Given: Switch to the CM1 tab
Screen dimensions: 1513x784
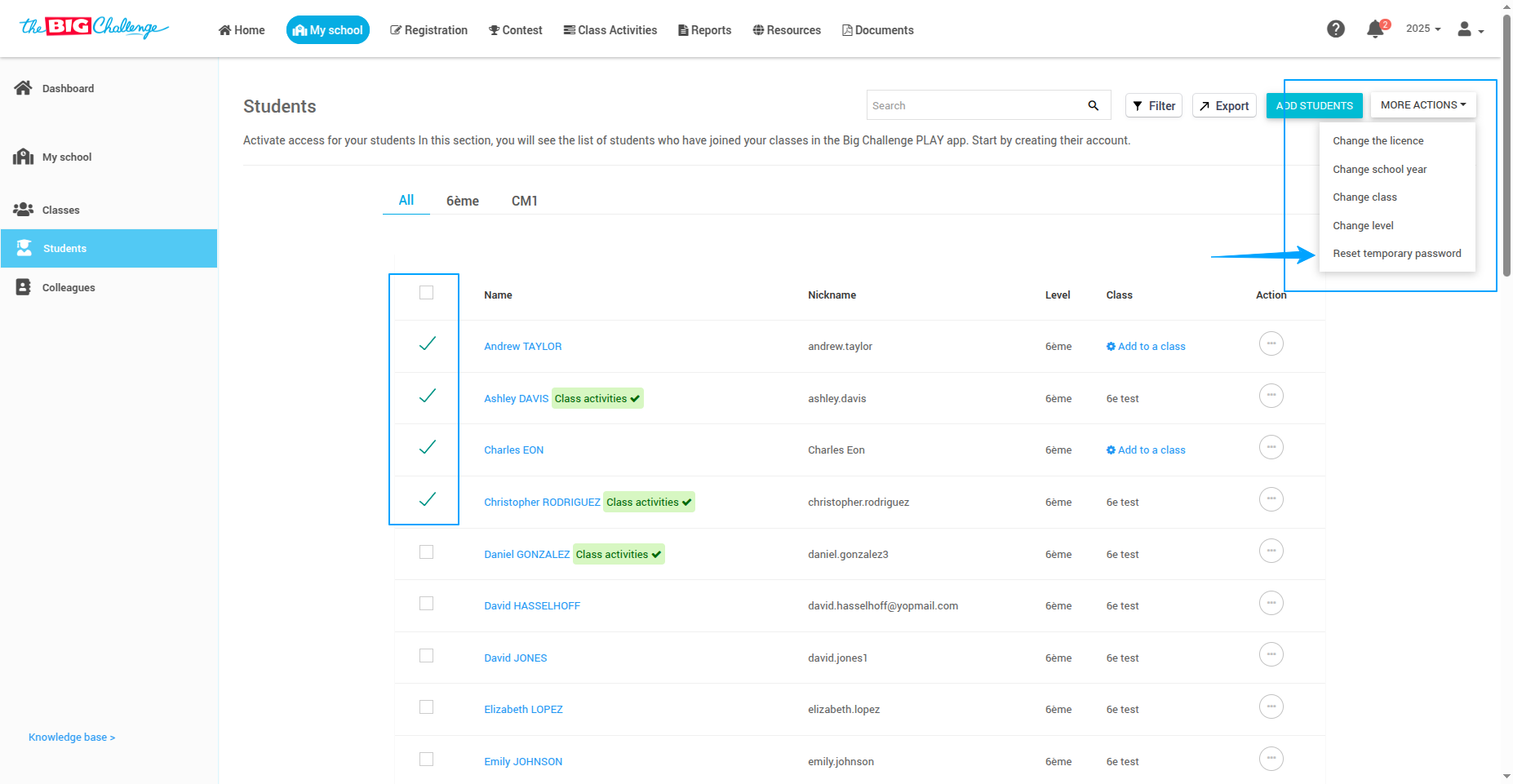Looking at the screenshot, I should [x=525, y=201].
